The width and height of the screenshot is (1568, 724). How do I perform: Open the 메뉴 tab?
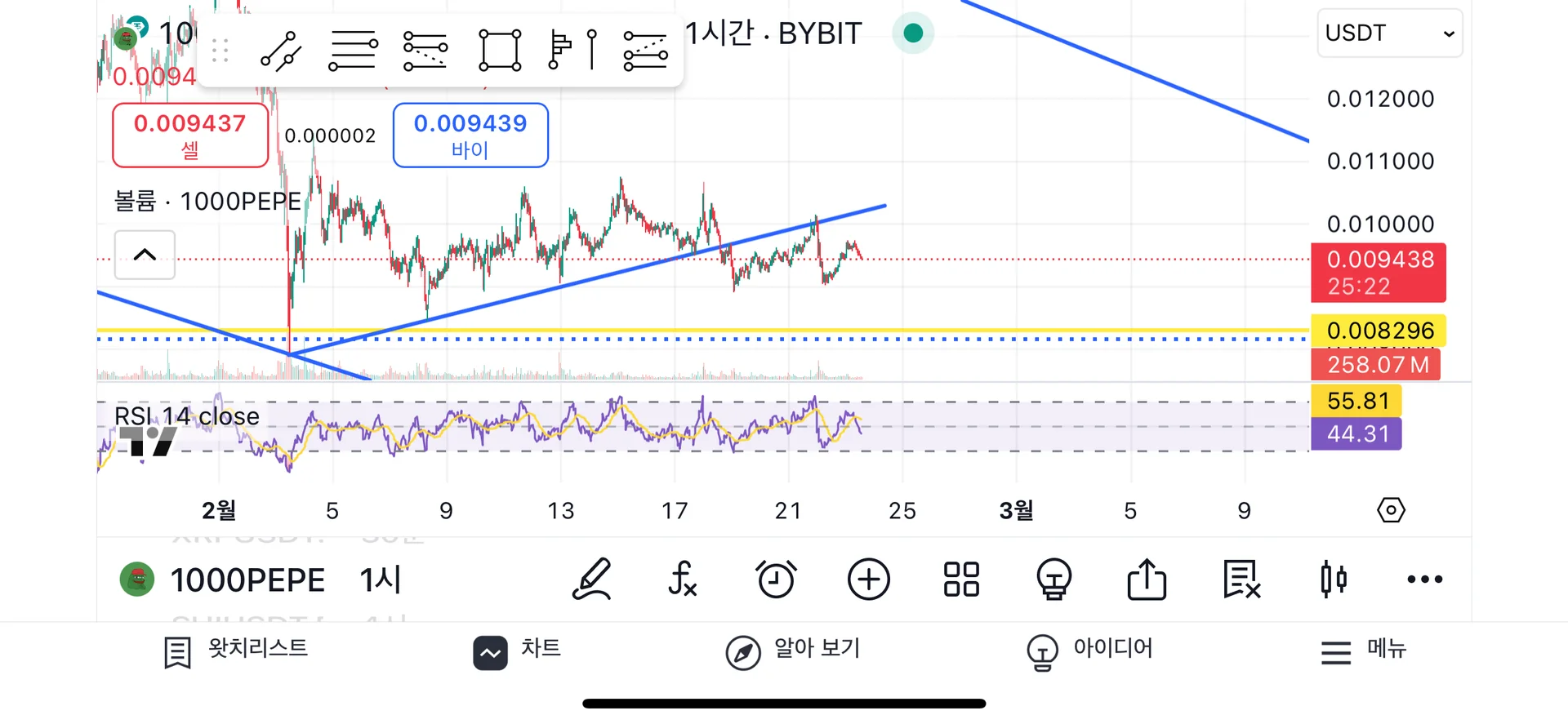click(1364, 651)
